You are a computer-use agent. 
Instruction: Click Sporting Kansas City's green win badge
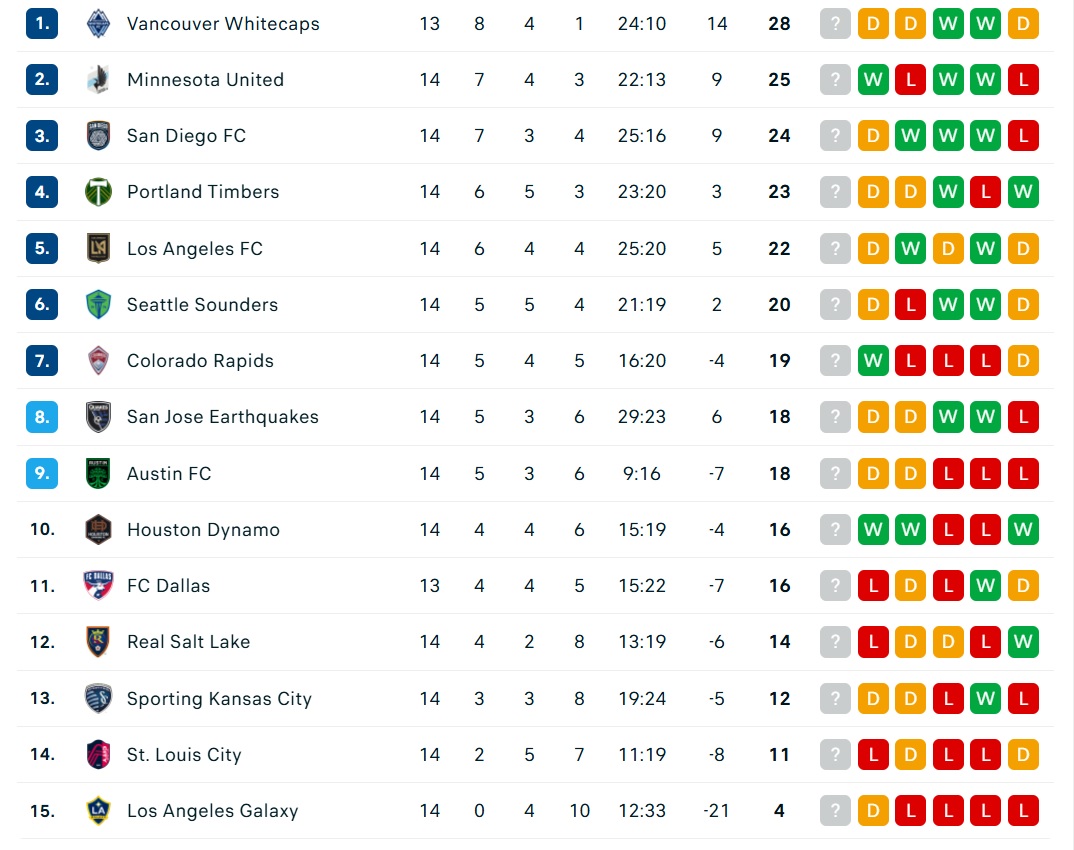(986, 699)
